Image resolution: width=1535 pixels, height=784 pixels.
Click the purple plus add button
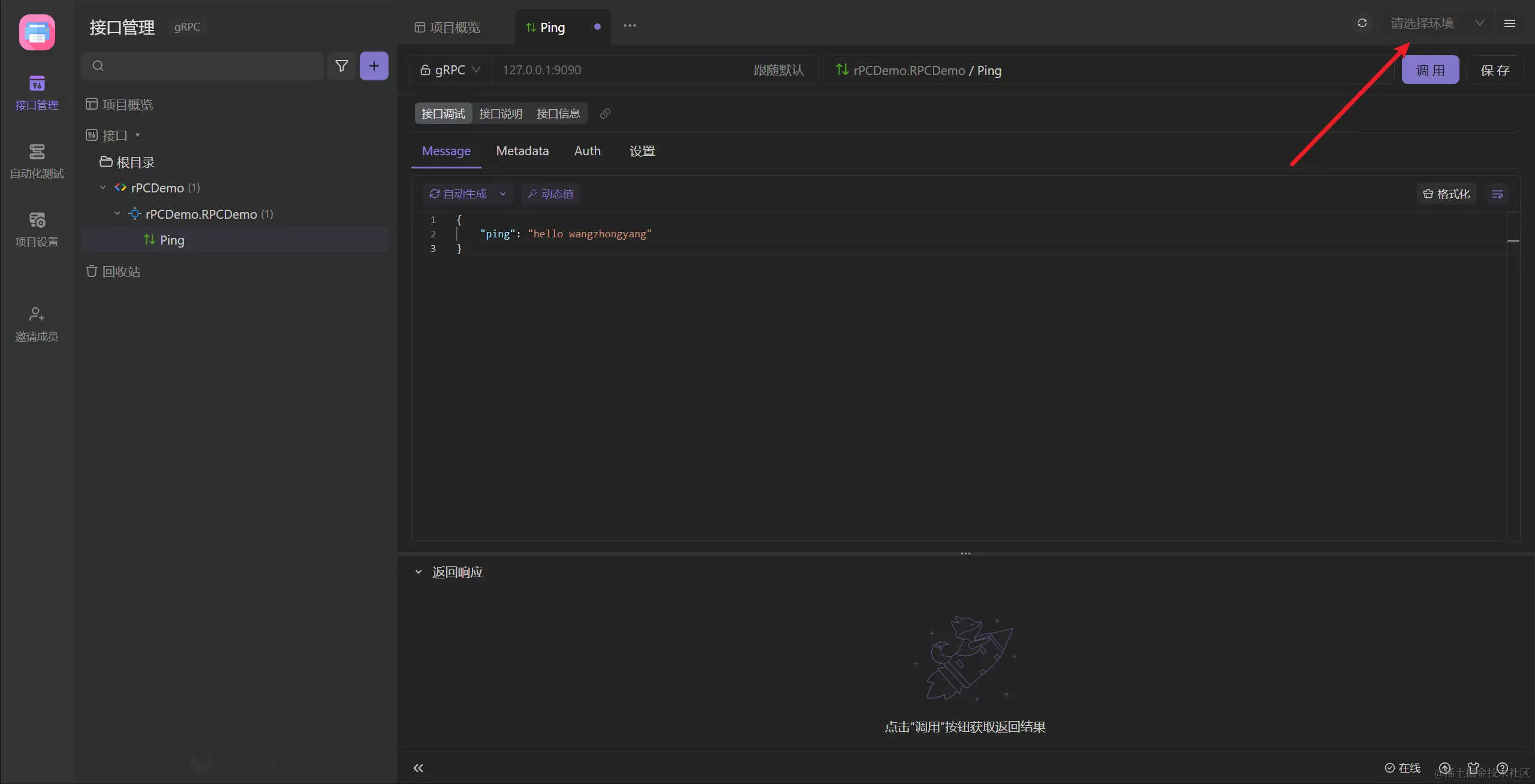374,66
